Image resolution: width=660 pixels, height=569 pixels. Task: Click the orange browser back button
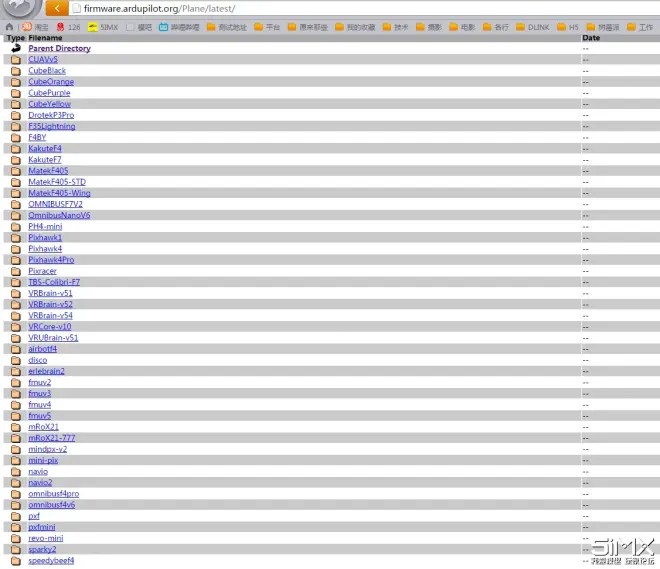(57, 8)
